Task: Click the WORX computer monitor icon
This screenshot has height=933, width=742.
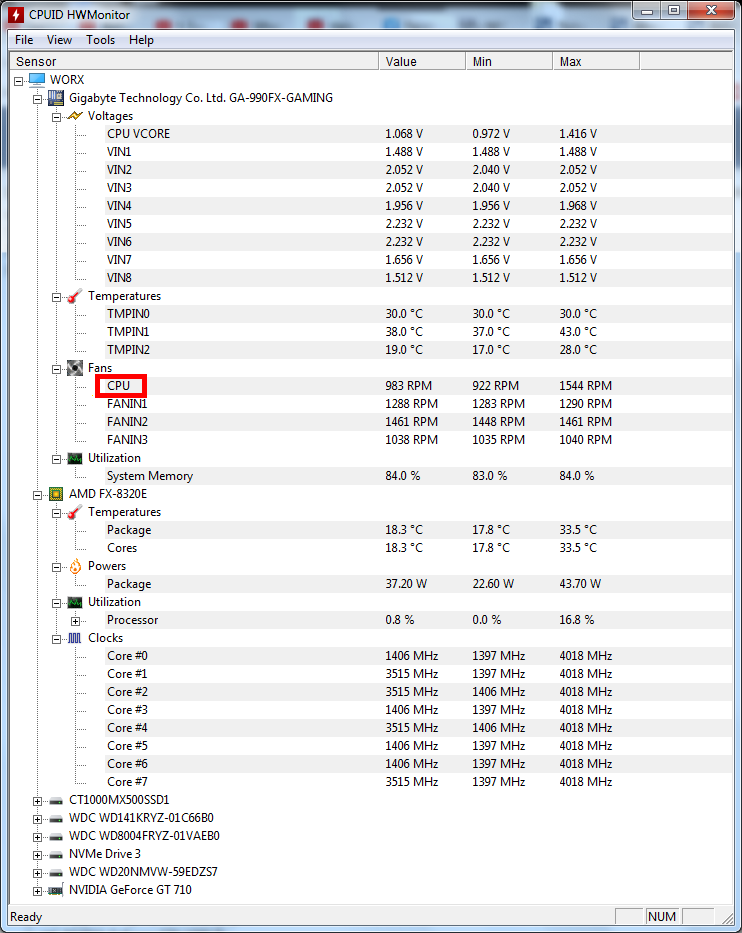Action: tap(37, 79)
